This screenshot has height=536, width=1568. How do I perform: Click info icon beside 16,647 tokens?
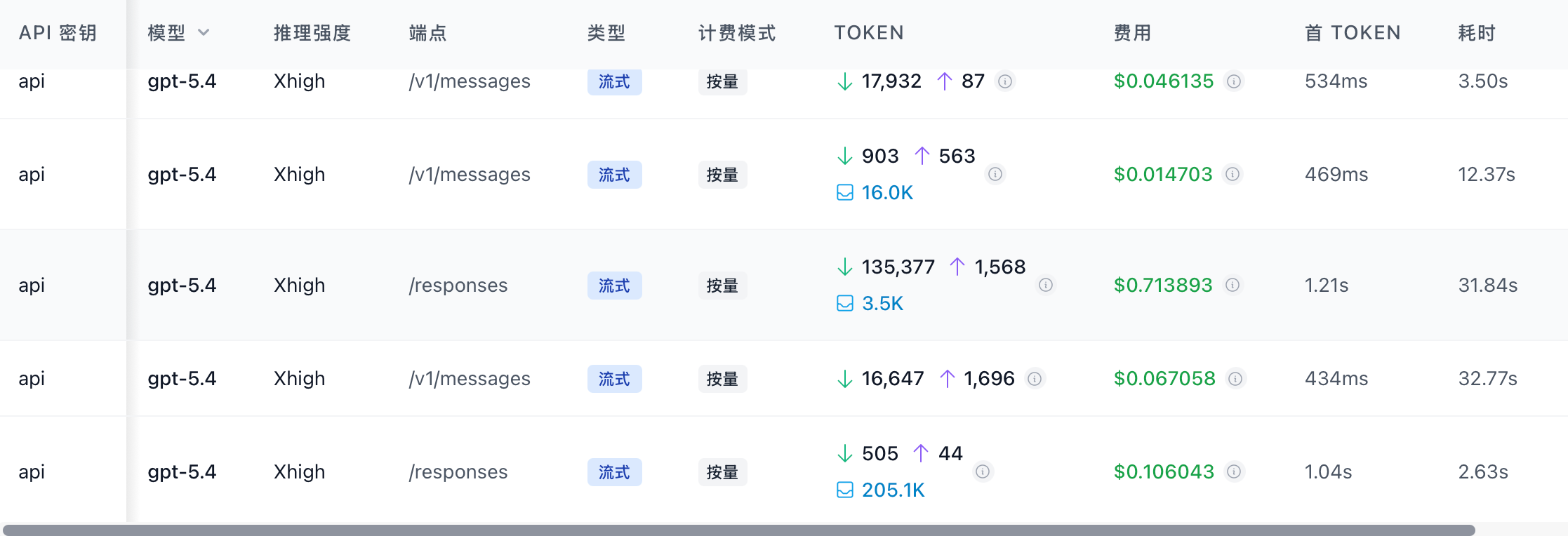coord(1035,379)
